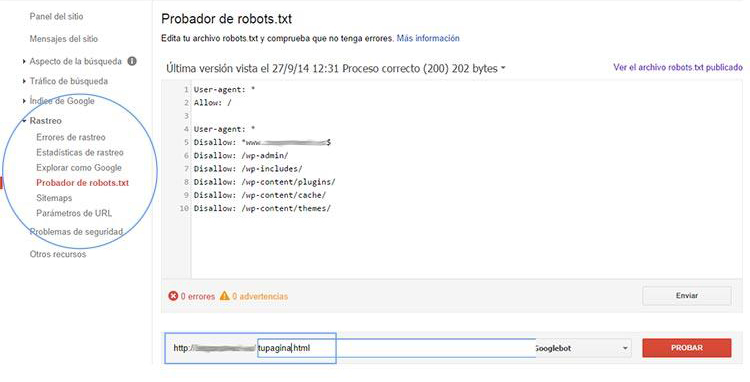Image resolution: width=750 pixels, height=382 pixels.
Task: Open the Última versión vista dropdown
Action: 336,68
